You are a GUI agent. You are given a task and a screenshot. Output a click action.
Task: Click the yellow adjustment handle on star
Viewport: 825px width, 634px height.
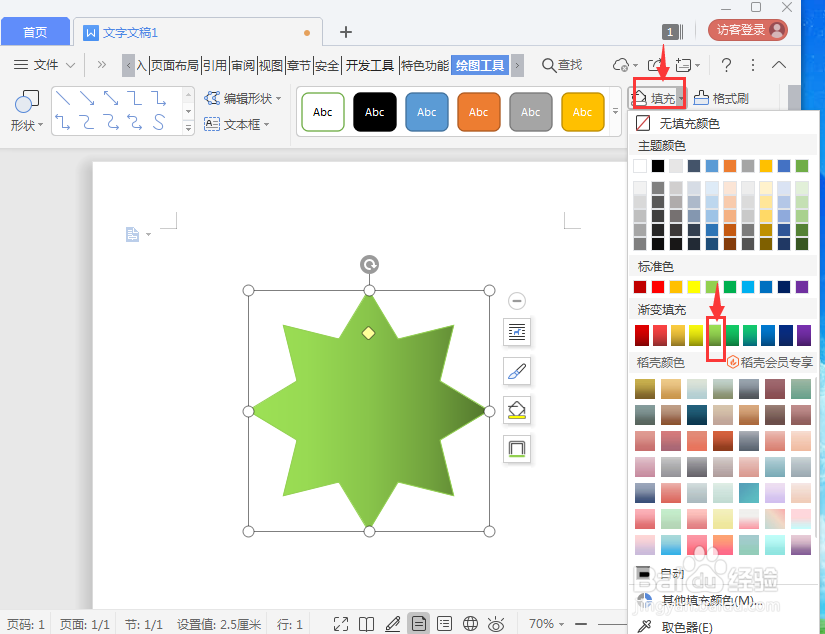tap(368, 333)
